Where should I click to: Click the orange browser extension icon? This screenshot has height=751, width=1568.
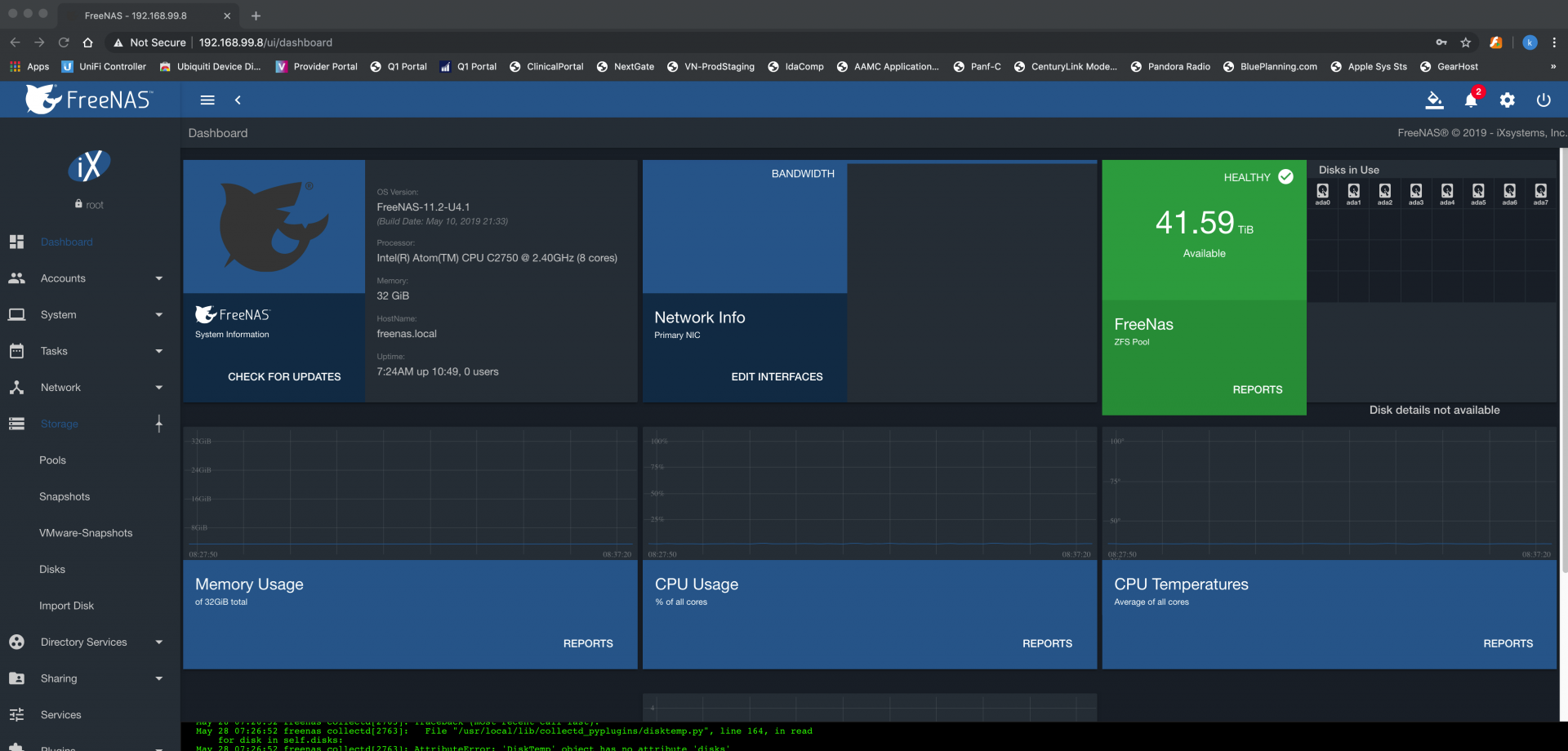1496,42
